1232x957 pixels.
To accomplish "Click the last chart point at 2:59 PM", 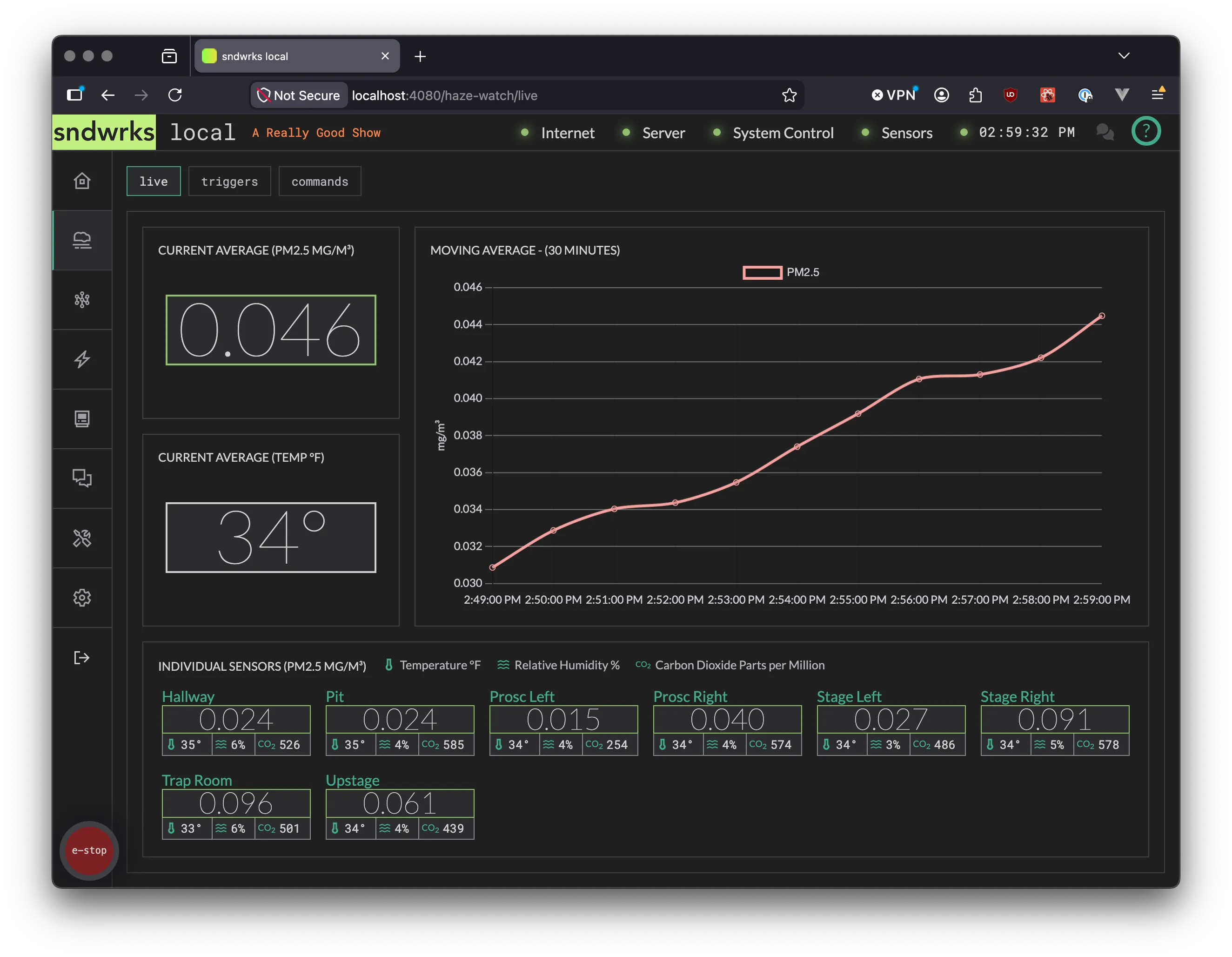I will pyautogui.click(x=1101, y=316).
